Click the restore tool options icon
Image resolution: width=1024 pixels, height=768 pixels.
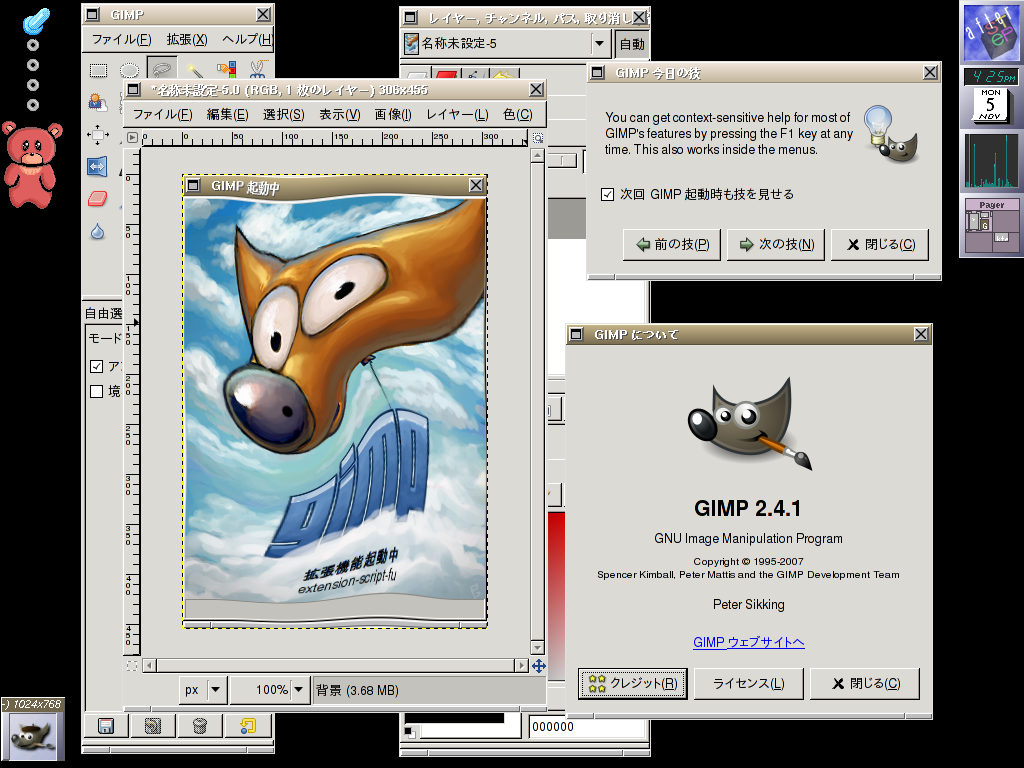click(153, 726)
